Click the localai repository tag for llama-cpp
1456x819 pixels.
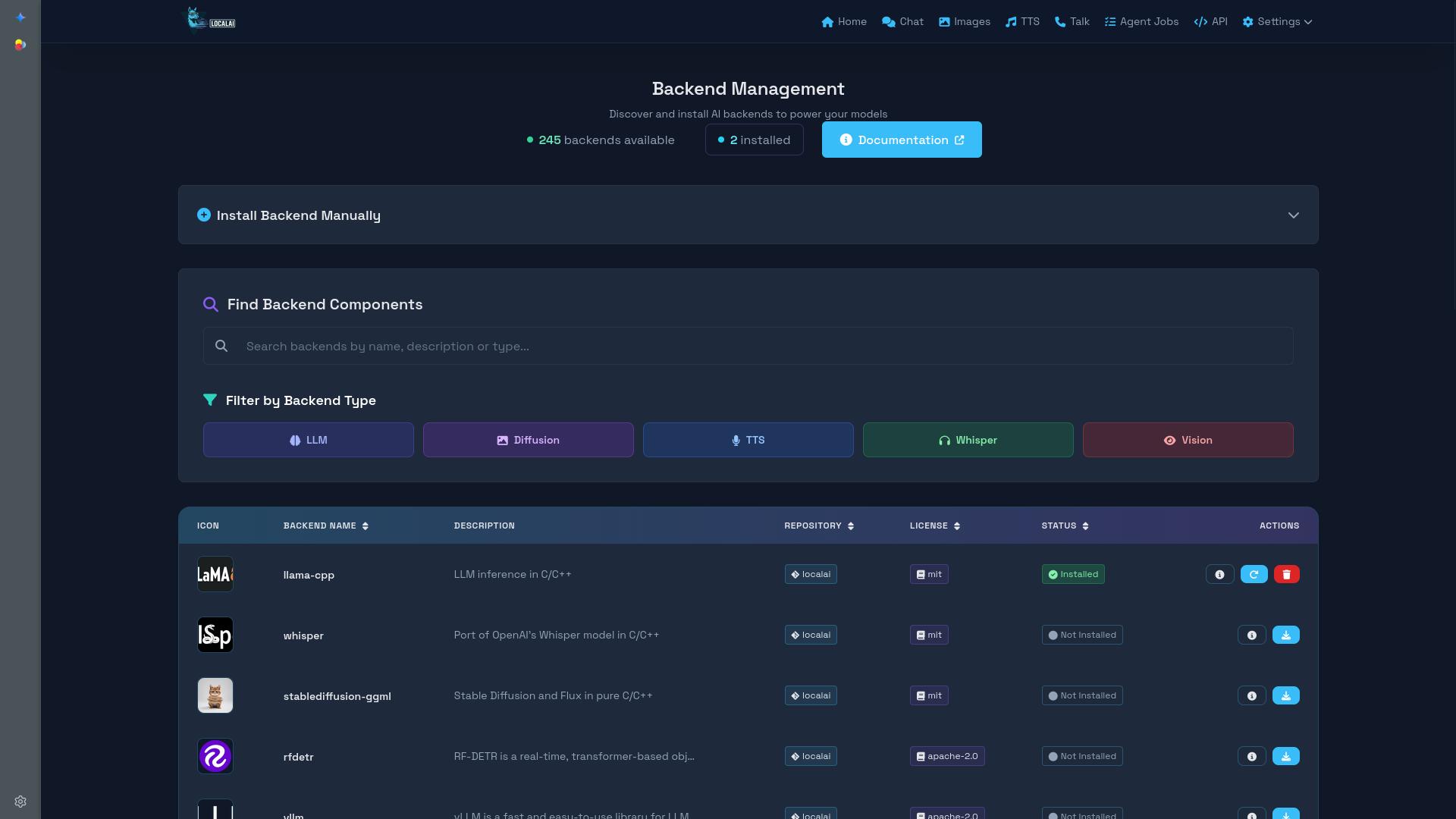pos(811,574)
